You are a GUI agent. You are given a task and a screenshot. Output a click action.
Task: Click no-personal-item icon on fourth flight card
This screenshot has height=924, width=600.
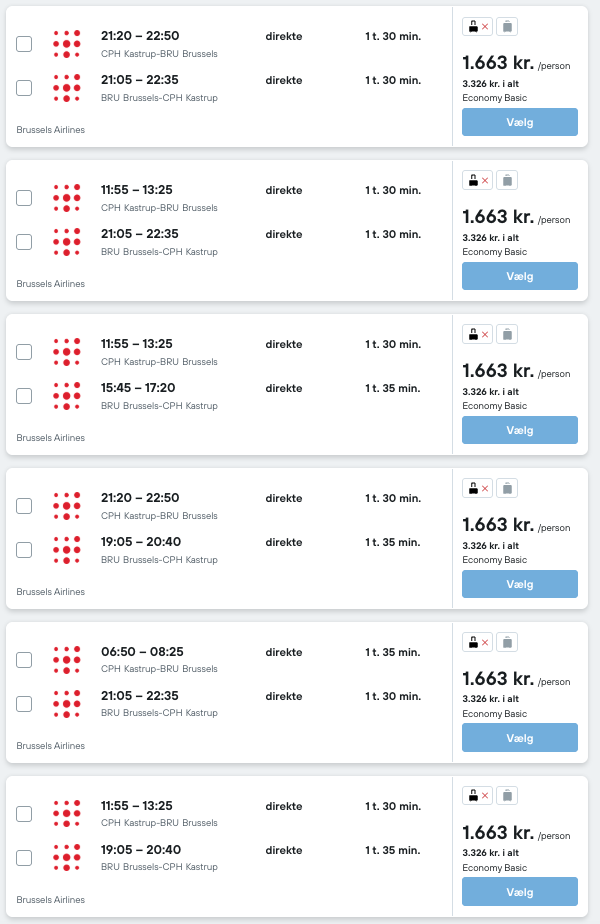477,489
